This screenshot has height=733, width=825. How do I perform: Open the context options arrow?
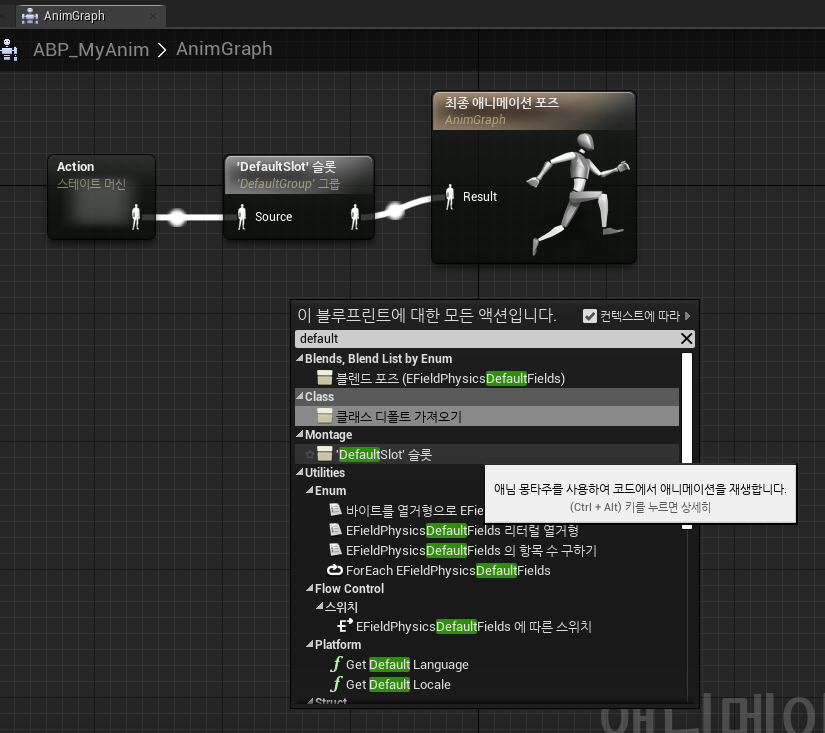point(687,316)
